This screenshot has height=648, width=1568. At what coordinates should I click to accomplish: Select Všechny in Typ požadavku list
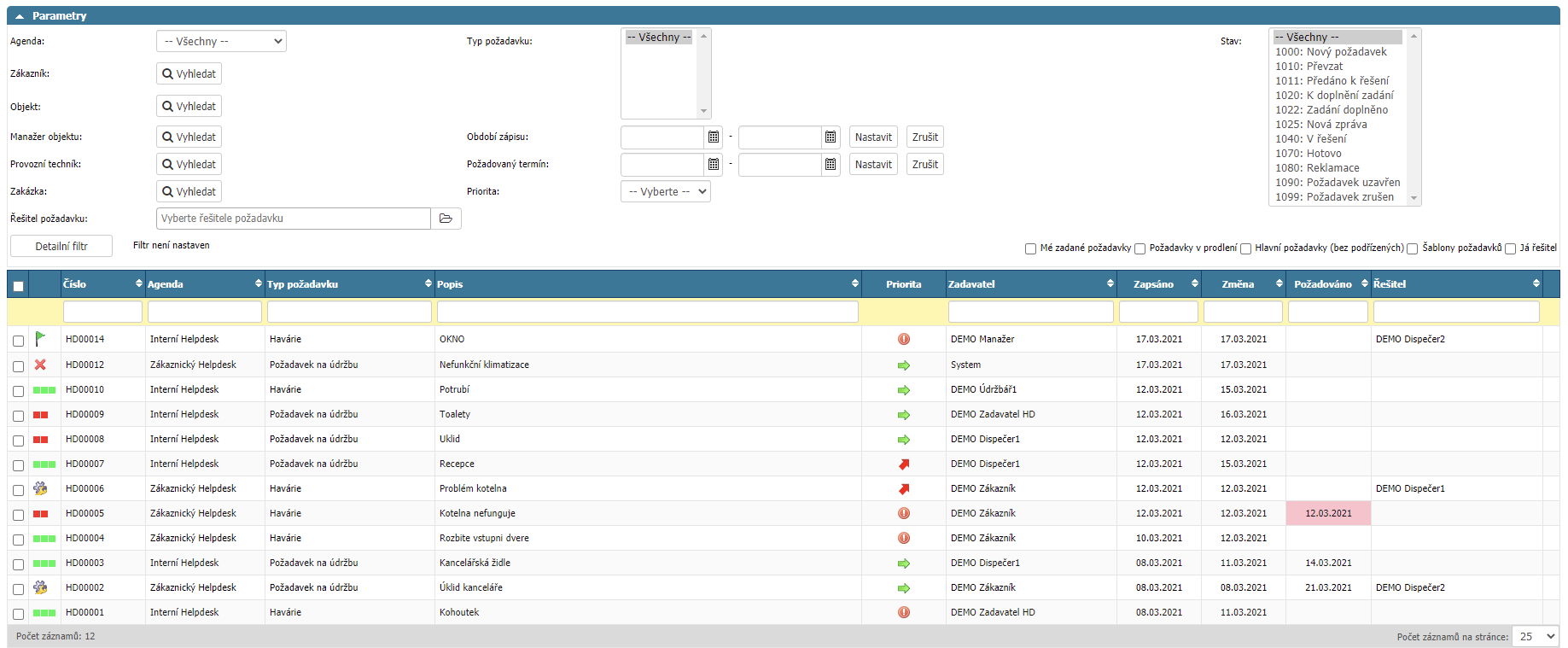[659, 37]
